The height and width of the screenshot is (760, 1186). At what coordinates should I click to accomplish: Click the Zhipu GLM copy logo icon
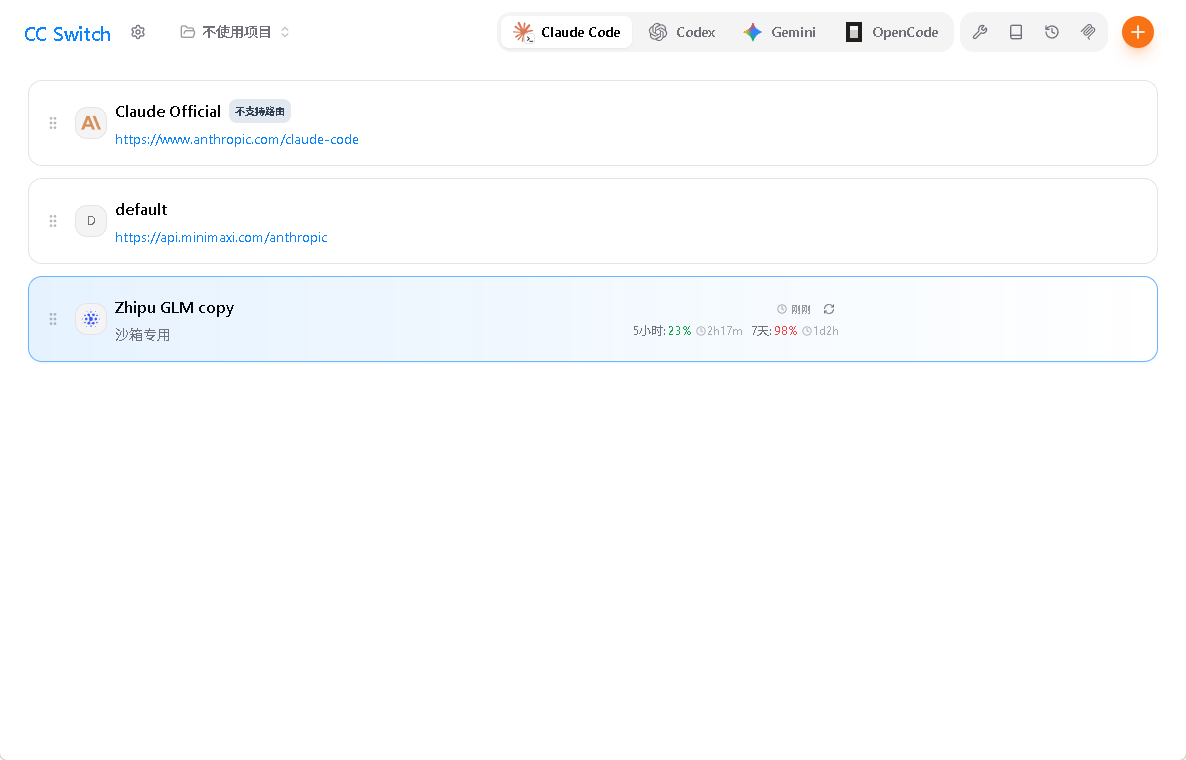click(x=91, y=319)
